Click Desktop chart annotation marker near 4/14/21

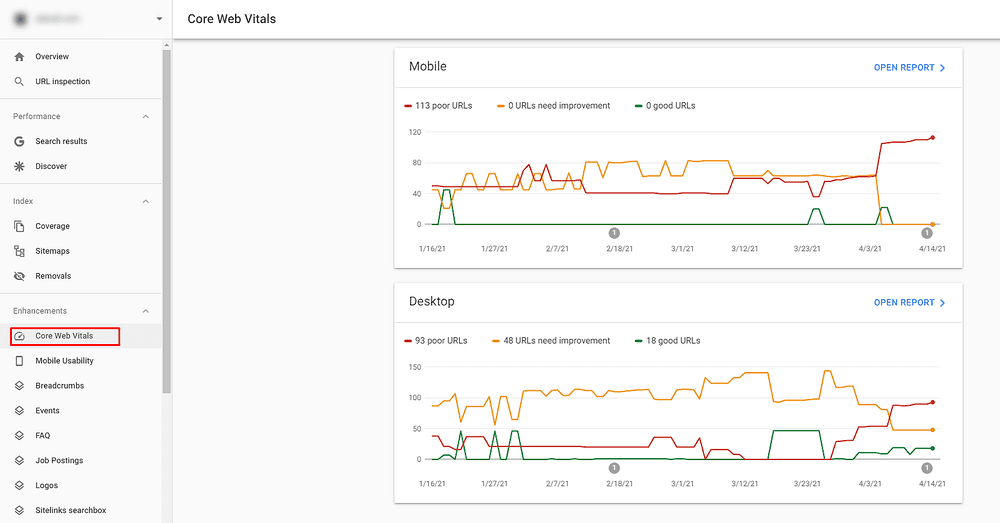click(x=927, y=468)
